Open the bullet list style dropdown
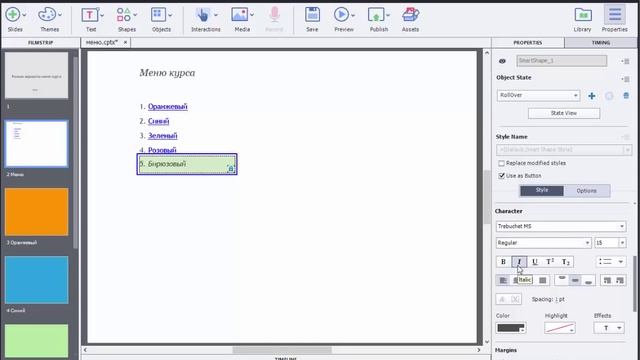 (611, 262)
